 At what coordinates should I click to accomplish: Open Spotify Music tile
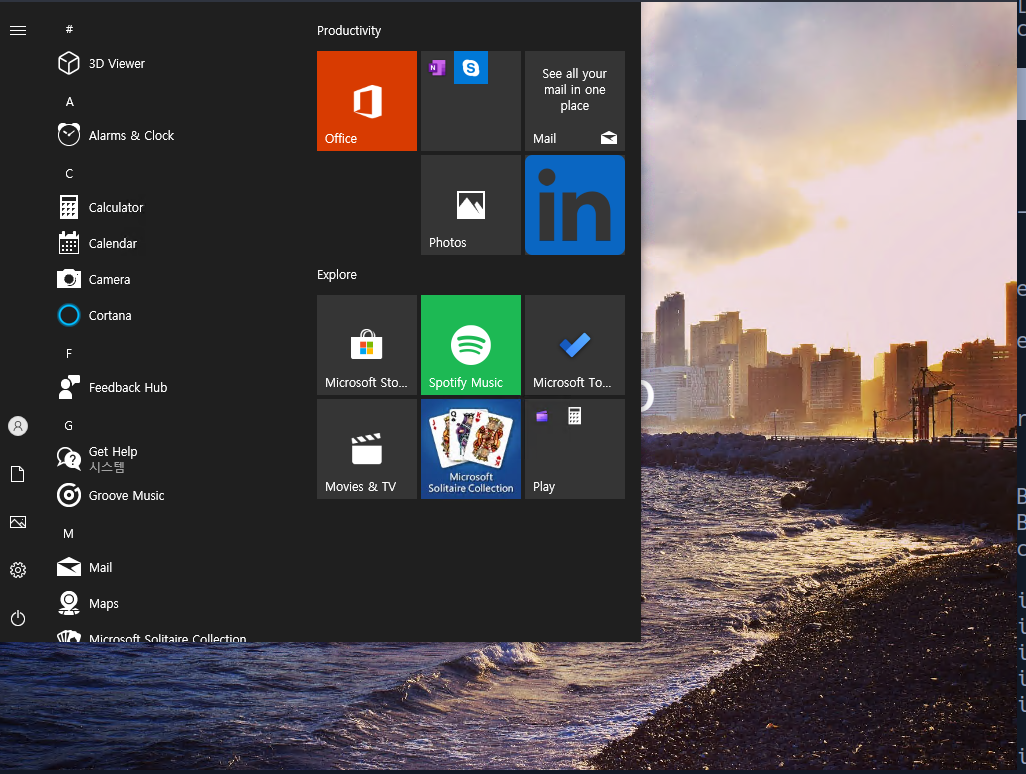pos(471,345)
